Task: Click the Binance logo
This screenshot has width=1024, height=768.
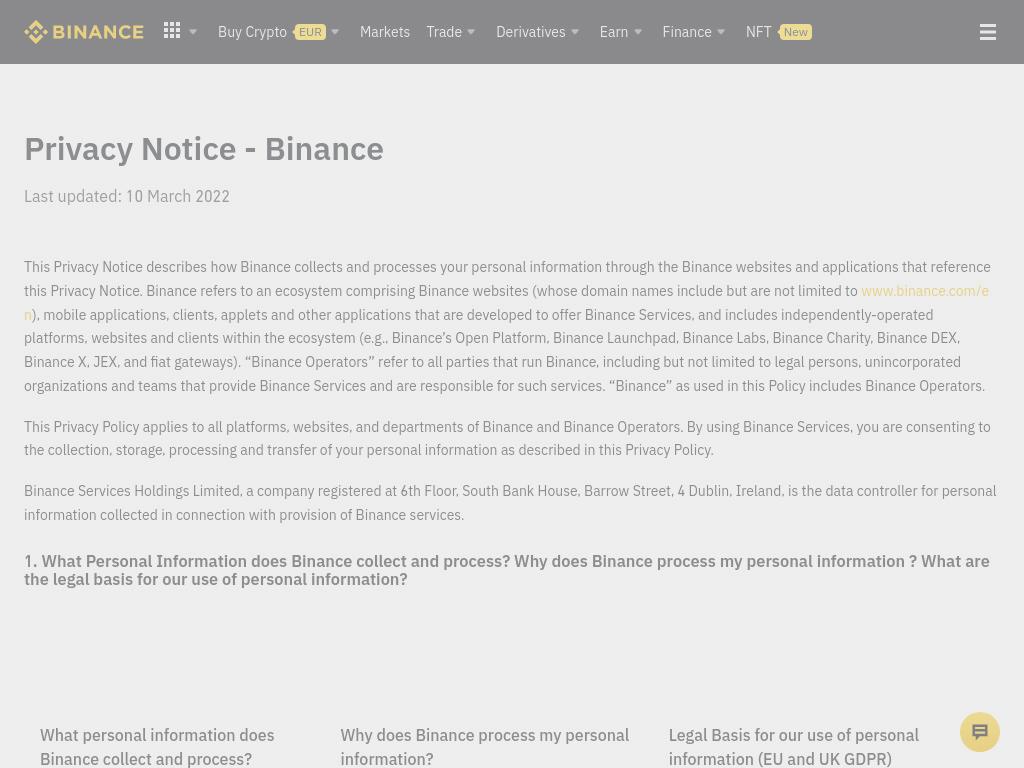Action: [x=84, y=32]
